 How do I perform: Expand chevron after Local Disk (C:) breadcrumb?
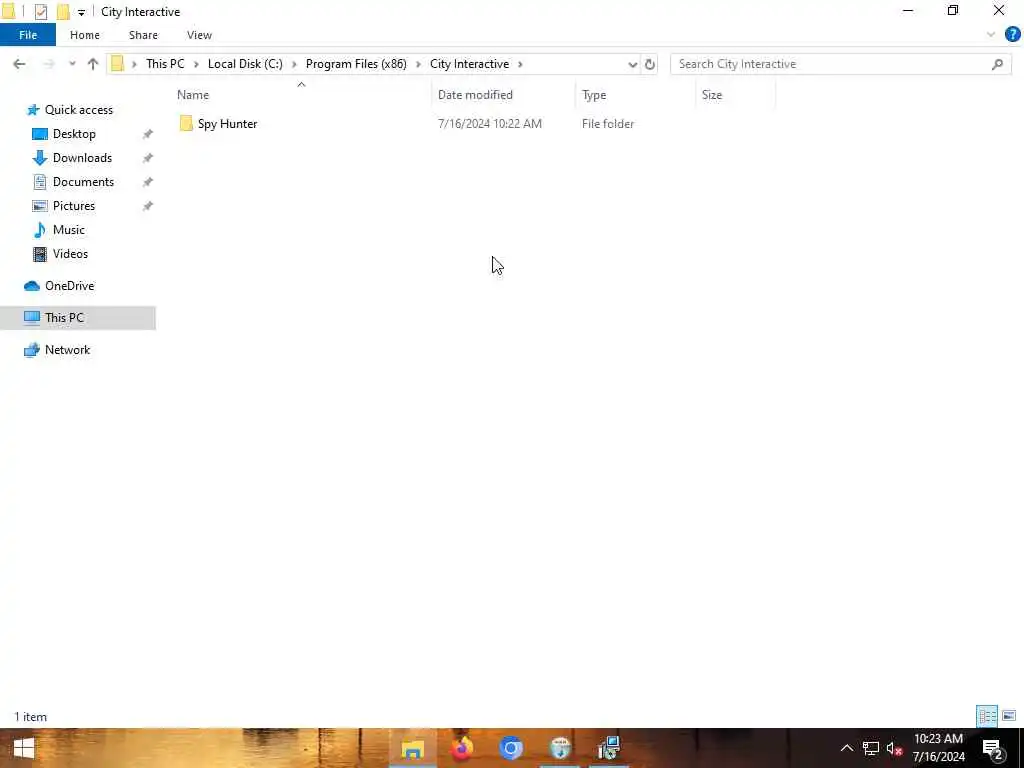point(295,64)
